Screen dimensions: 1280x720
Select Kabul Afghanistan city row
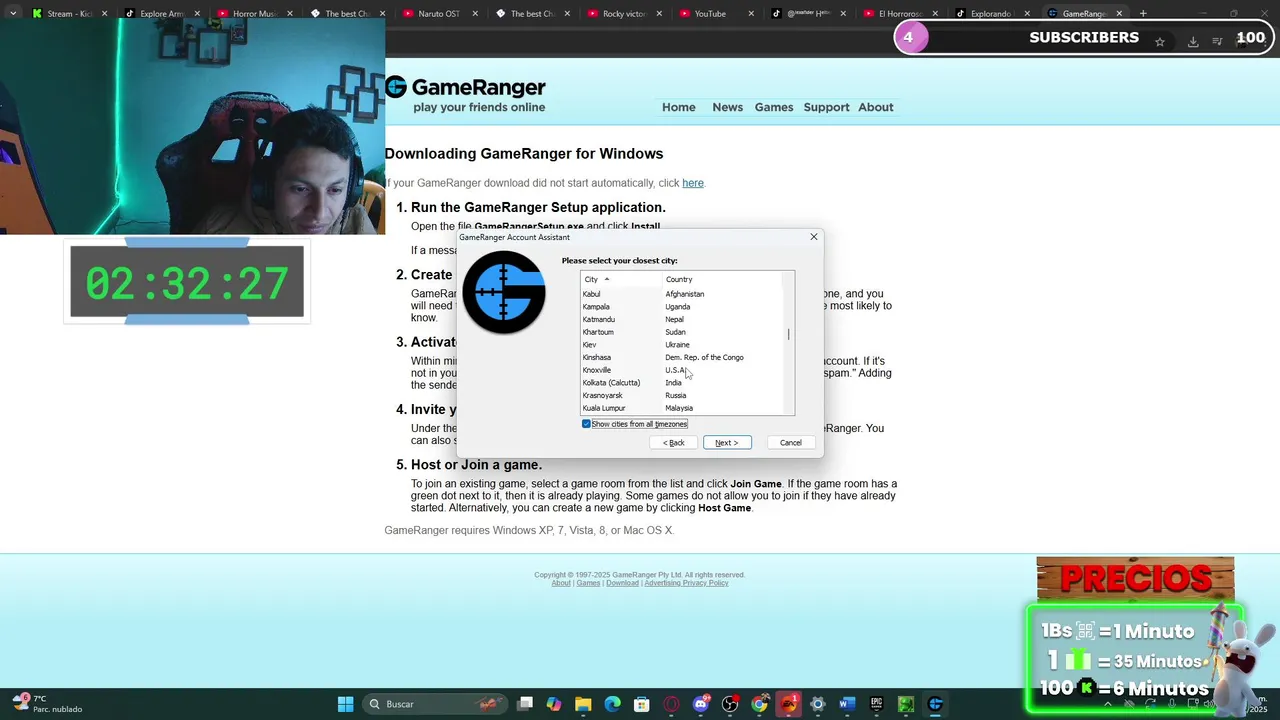point(683,294)
